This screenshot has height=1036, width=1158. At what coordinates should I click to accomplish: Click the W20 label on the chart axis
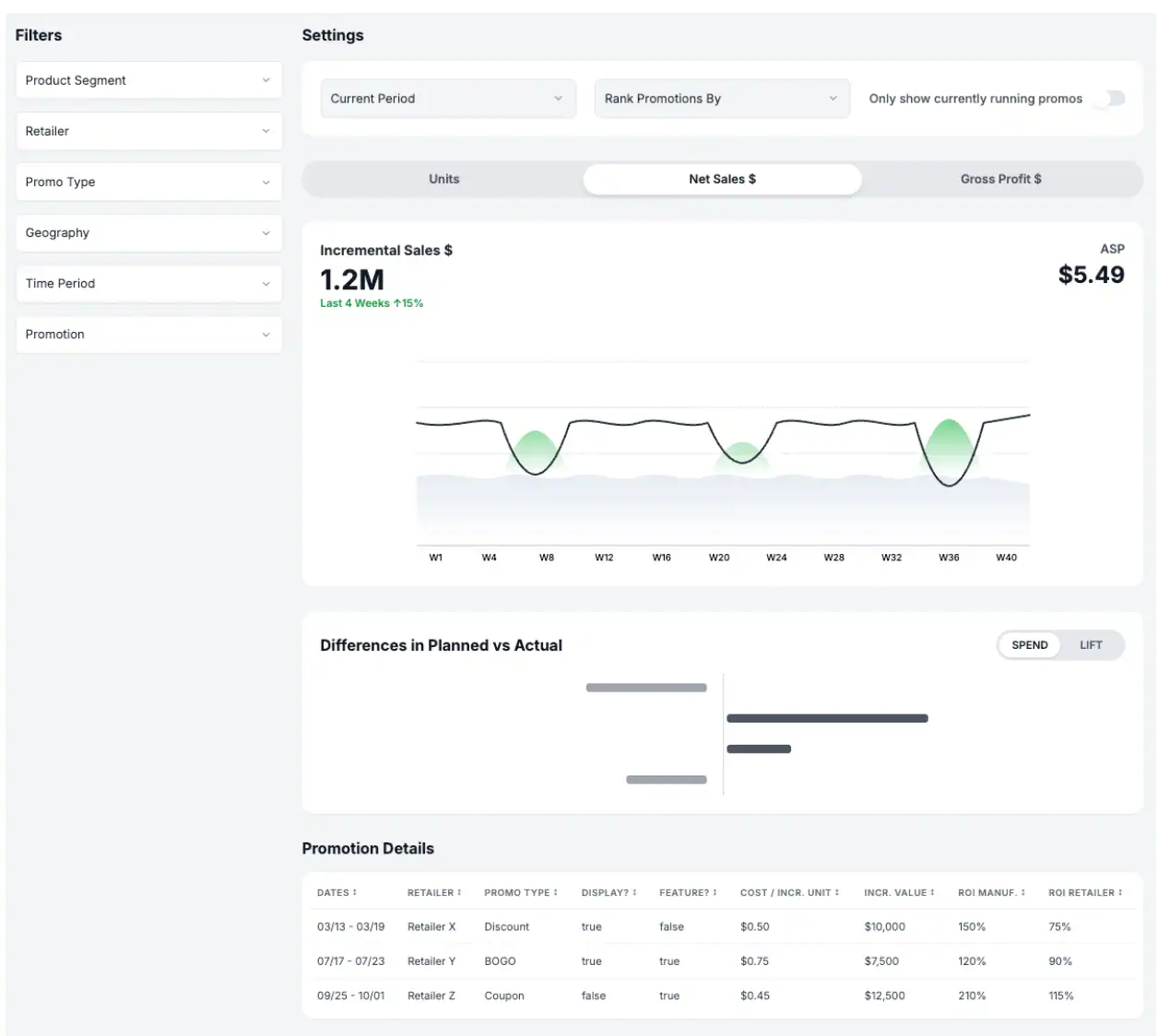tap(719, 558)
